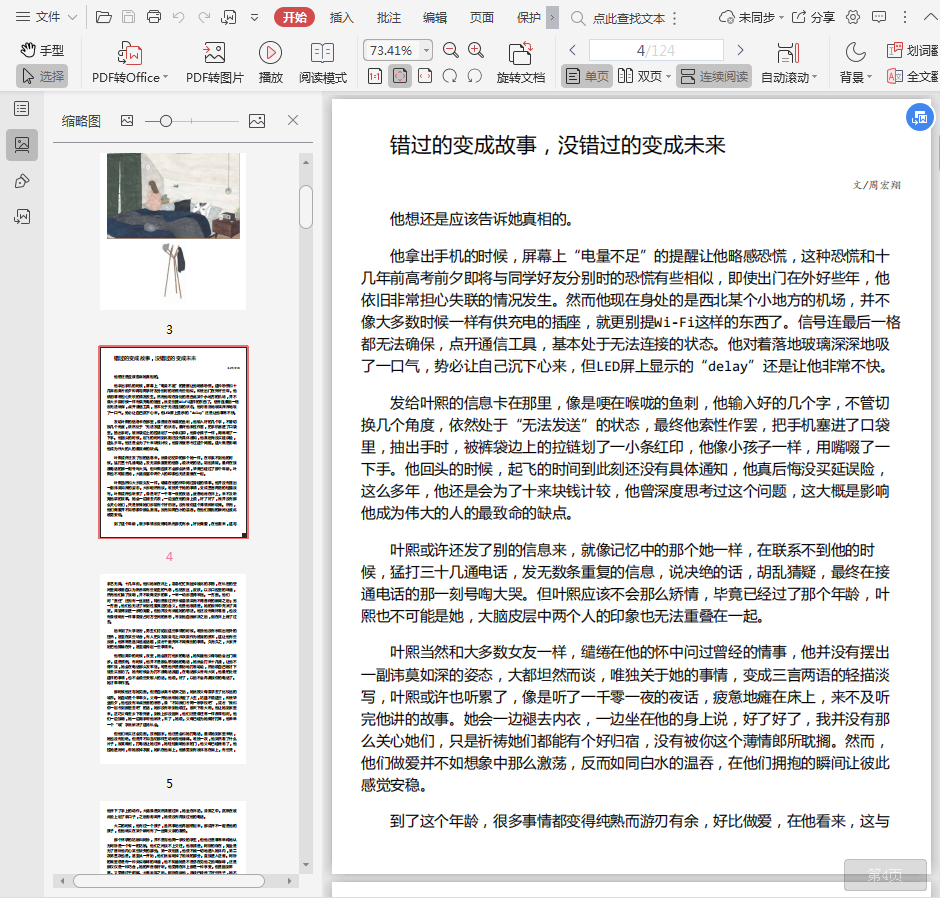Viewport: 940px width, 898px height.
Task: Toggle the thumbnail panel icon in sidebar
Action: [x=22, y=144]
